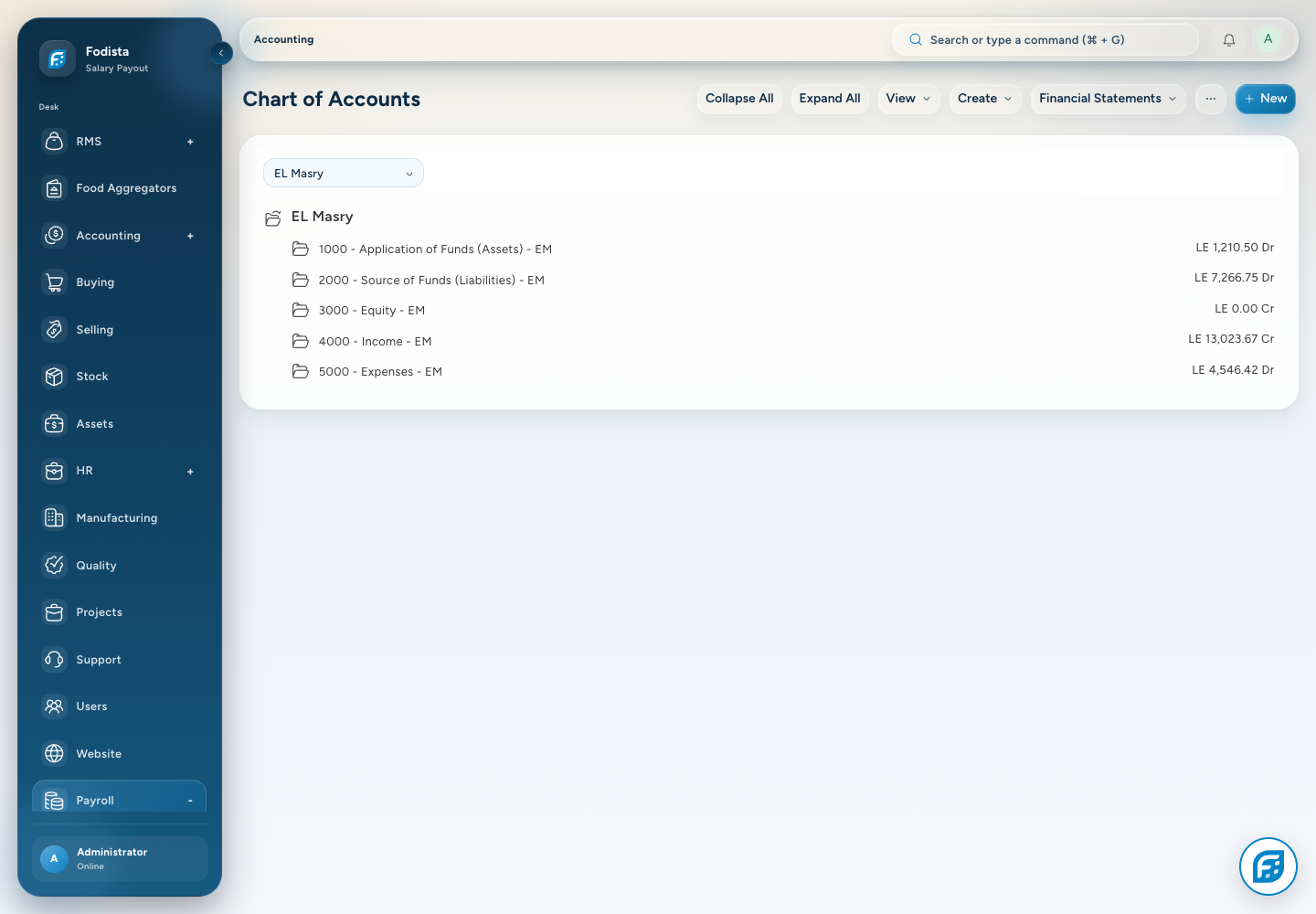Open the Financial Statements dropdown
This screenshot has height=914, width=1316.
[x=1109, y=99]
